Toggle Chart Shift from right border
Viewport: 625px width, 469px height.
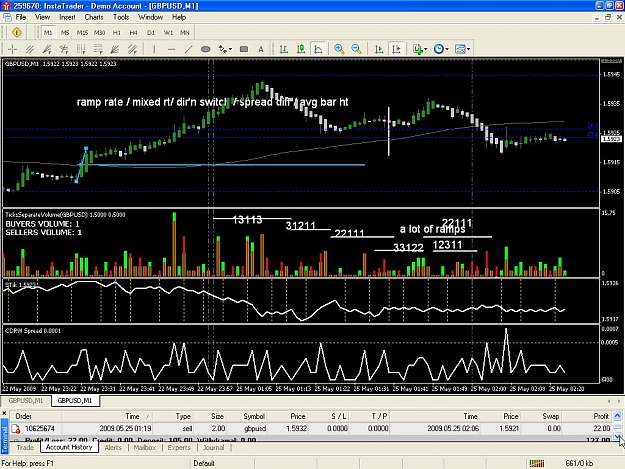click(396, 49)
